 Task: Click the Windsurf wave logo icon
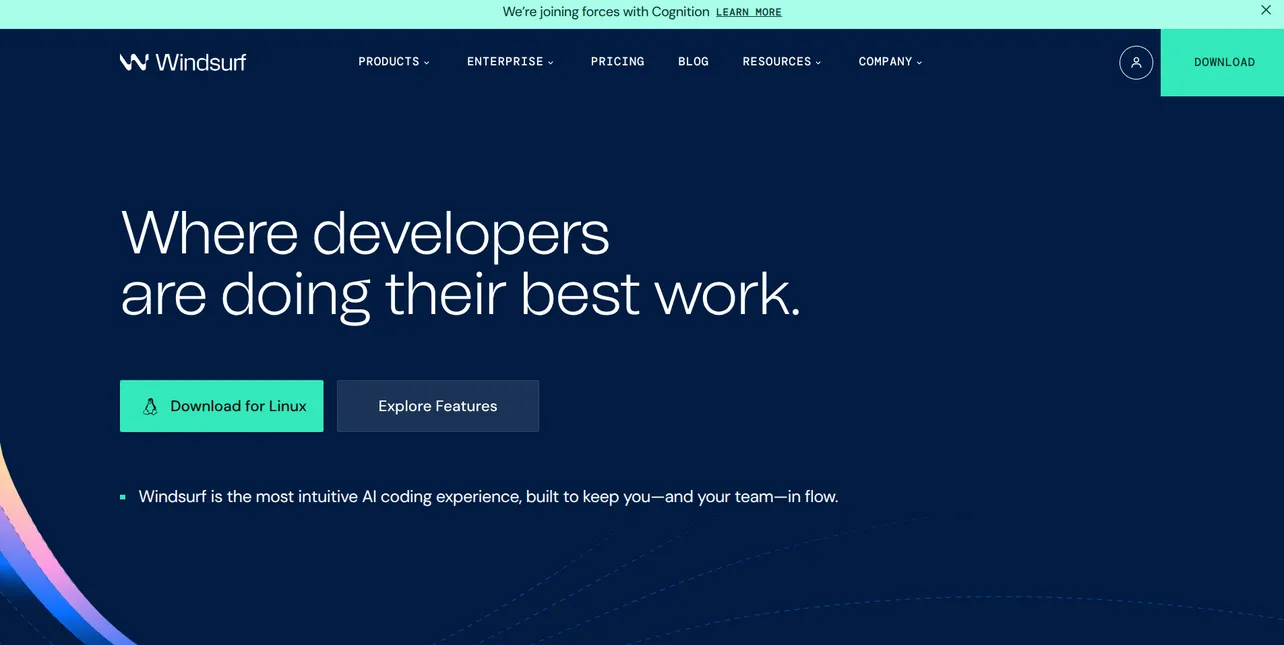pos(134,62)
